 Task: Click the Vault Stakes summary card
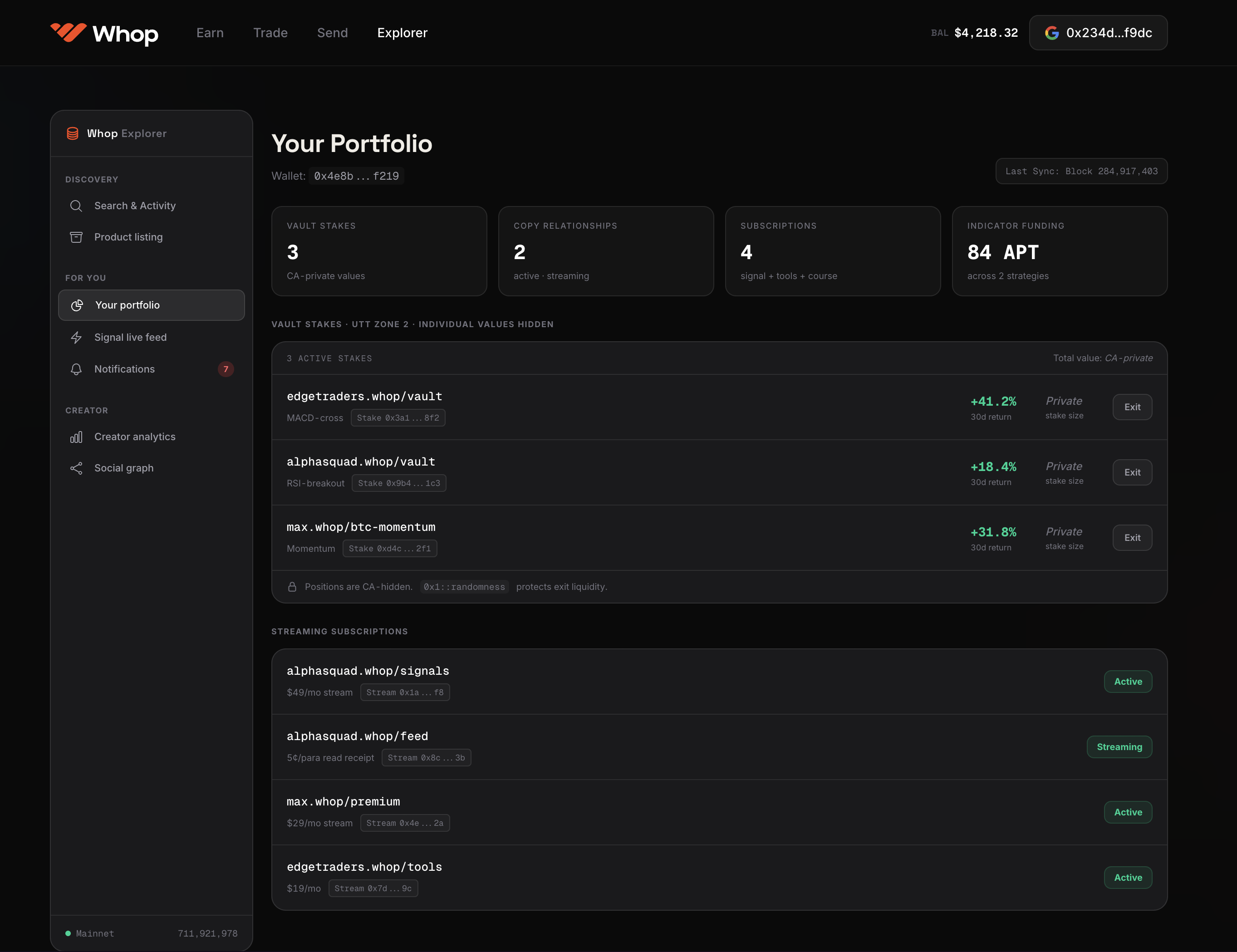pos(379,251)
